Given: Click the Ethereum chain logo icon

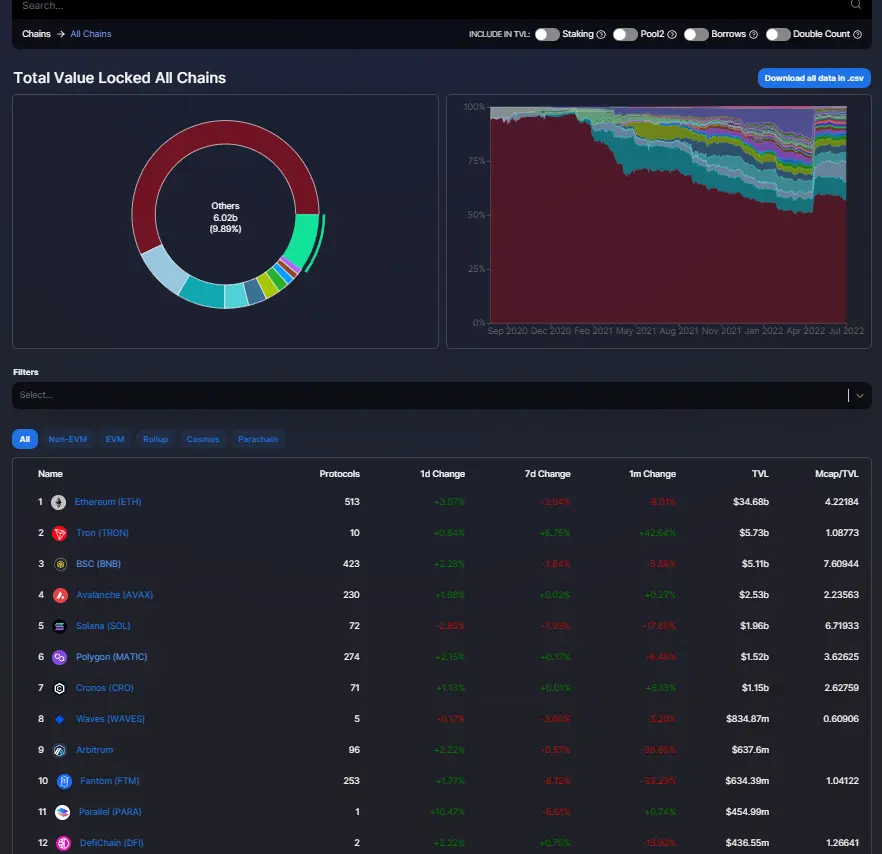Looking at the screenshot, I should click(x=58, y=502).
